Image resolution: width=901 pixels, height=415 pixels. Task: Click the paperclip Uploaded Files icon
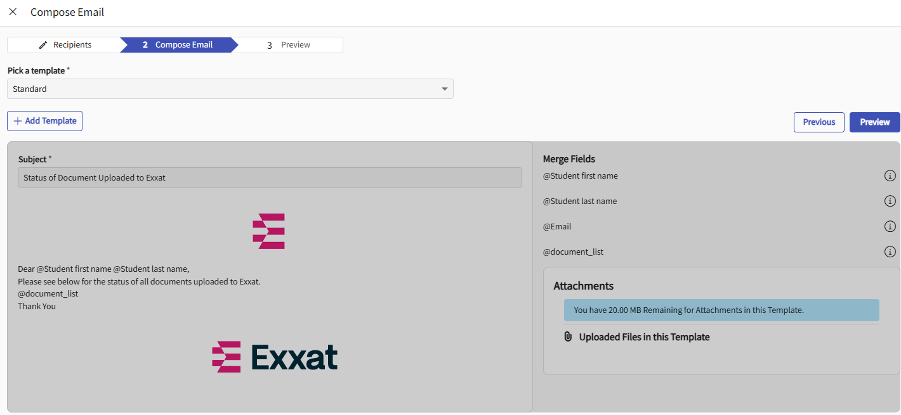(x=568, y=337)
